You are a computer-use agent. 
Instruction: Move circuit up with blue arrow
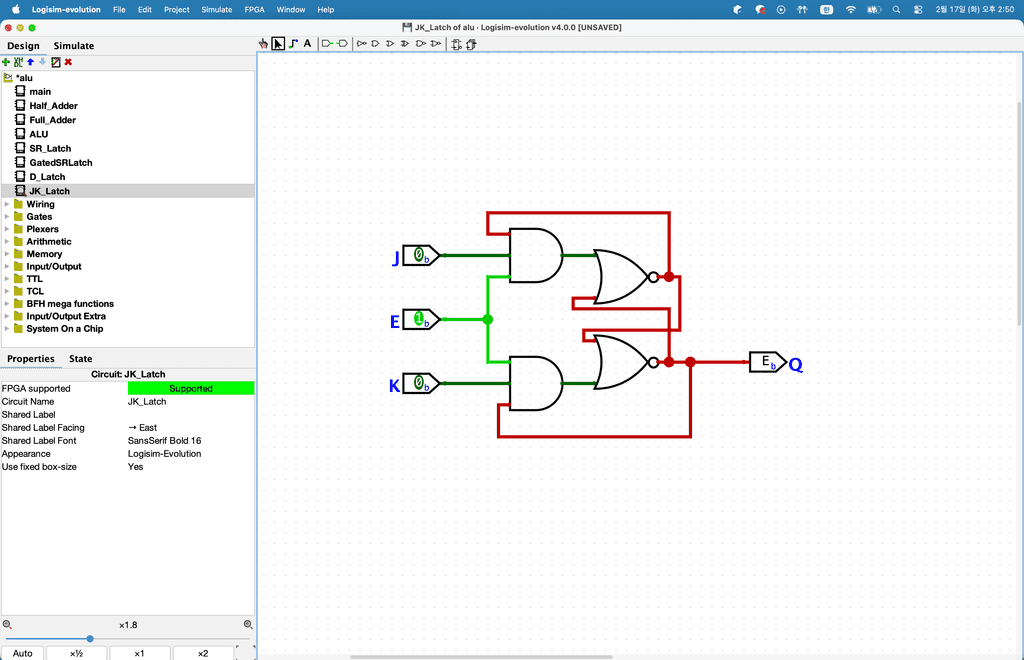pos(31,62)
